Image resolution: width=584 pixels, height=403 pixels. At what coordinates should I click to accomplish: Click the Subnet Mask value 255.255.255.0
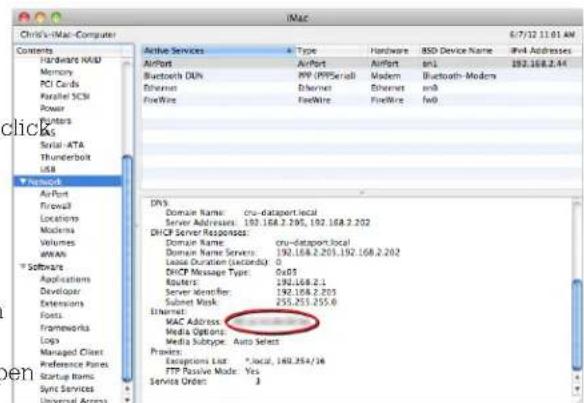(306, 302)
